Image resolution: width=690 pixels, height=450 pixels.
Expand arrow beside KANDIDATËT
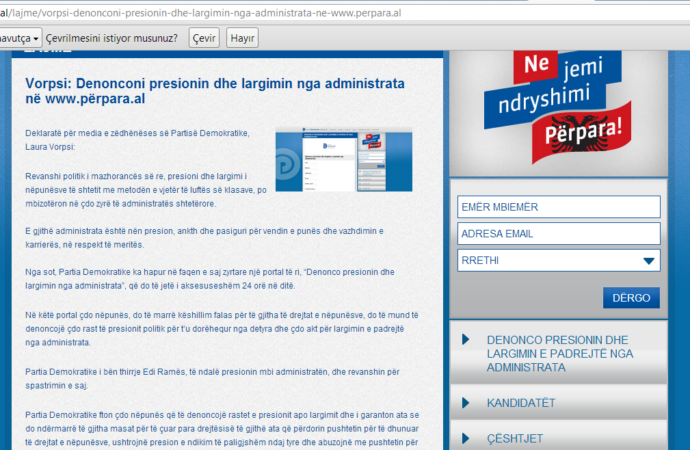[466, 402]
